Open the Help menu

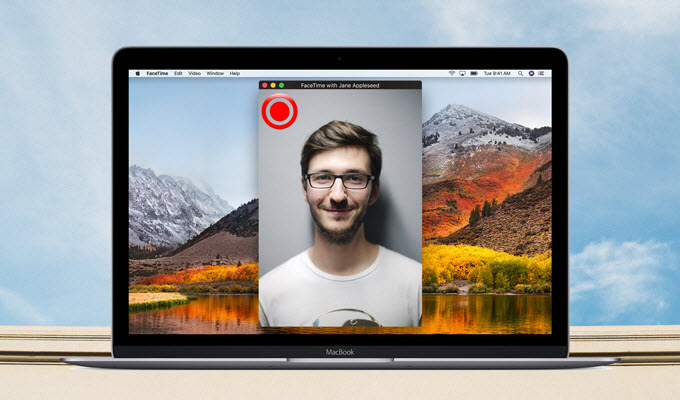(x=235, y=73)
